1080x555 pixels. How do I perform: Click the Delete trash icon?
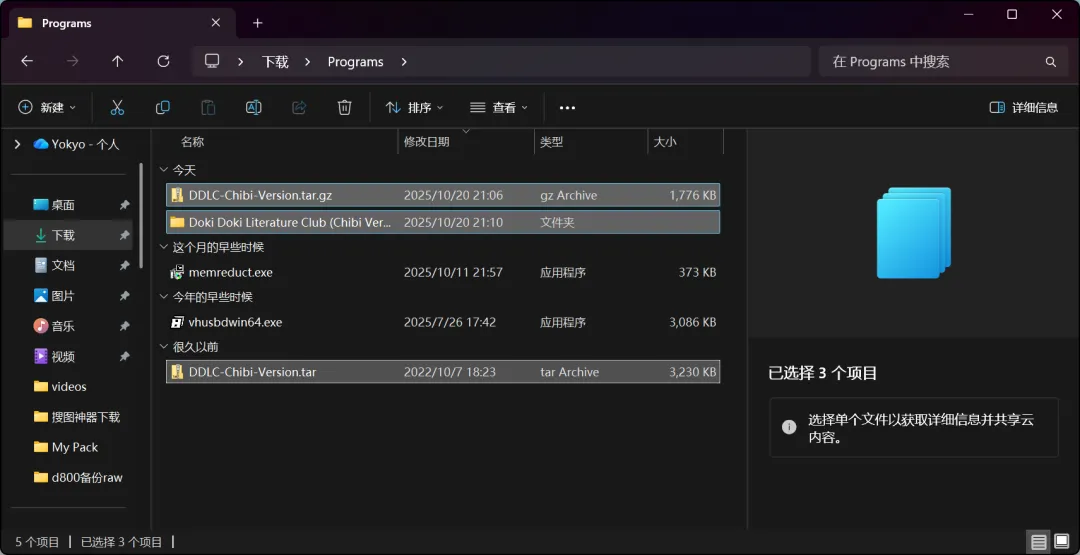point(344,107)
